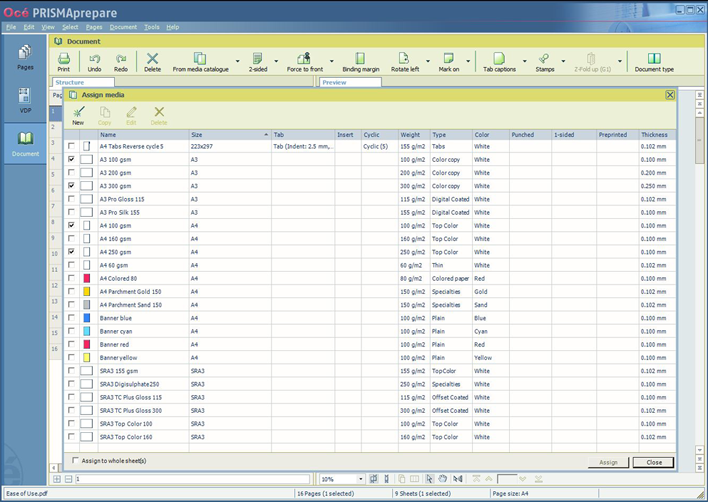Click the expand-all plus icon at bottom left

(57, 479)
